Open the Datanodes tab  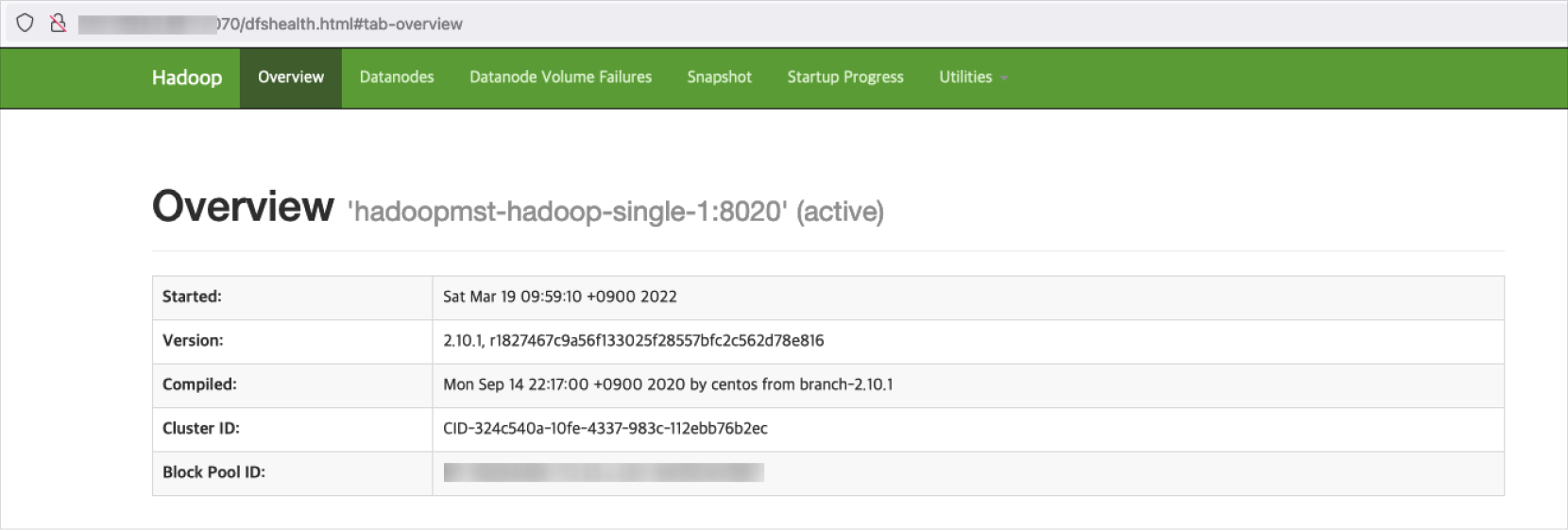[397, 77]
